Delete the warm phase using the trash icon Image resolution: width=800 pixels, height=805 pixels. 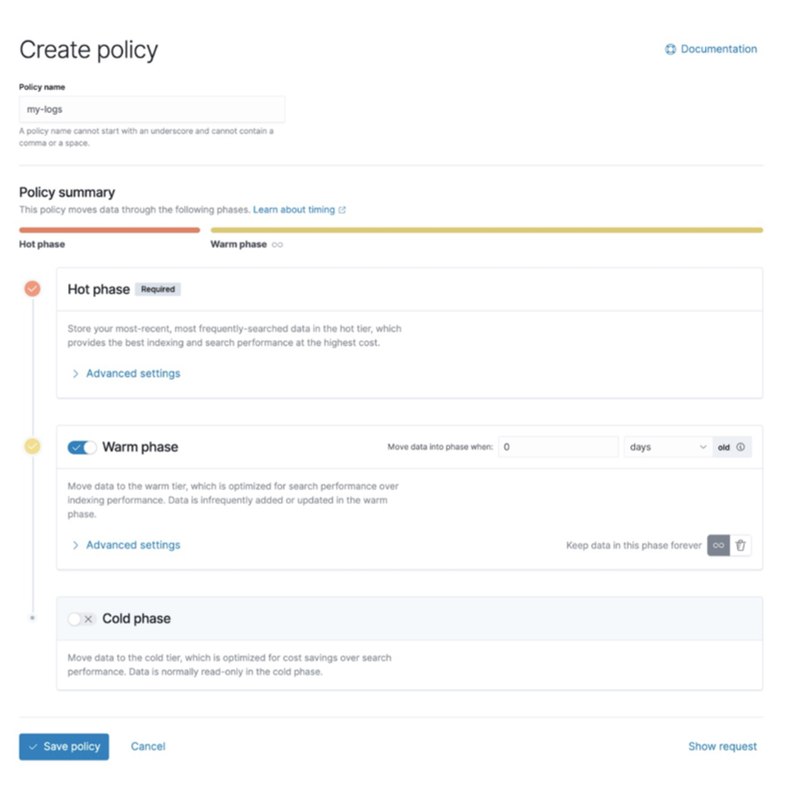click(x=741, y=545)
